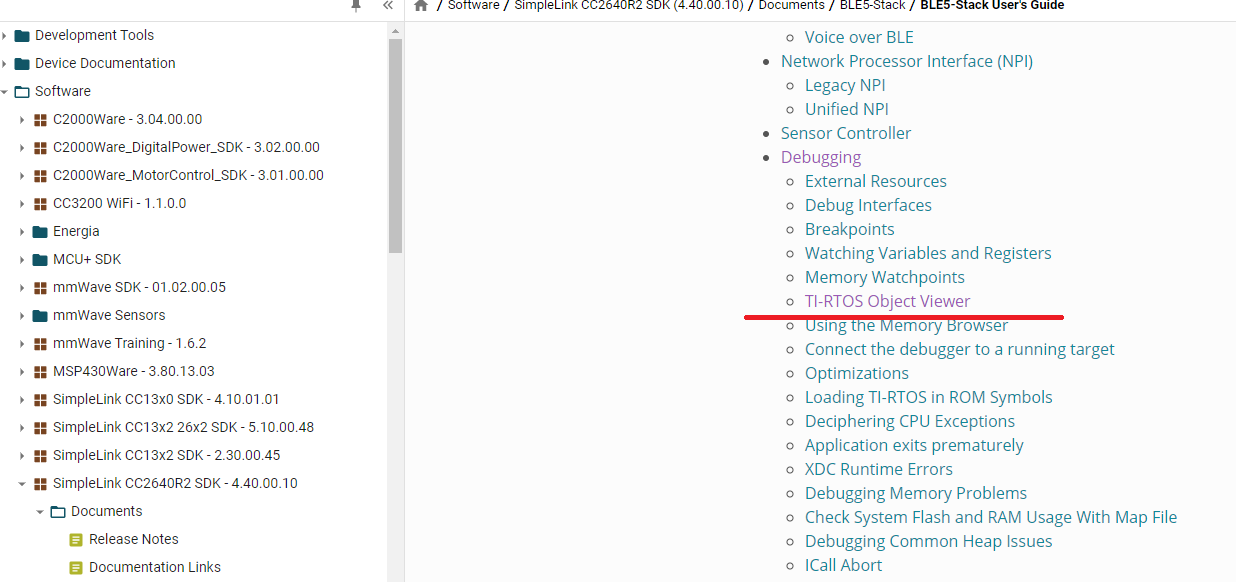Expand the mmWave Sensors node arrow
This screenshot has width=1236, height=582.
tap(22, 315)
